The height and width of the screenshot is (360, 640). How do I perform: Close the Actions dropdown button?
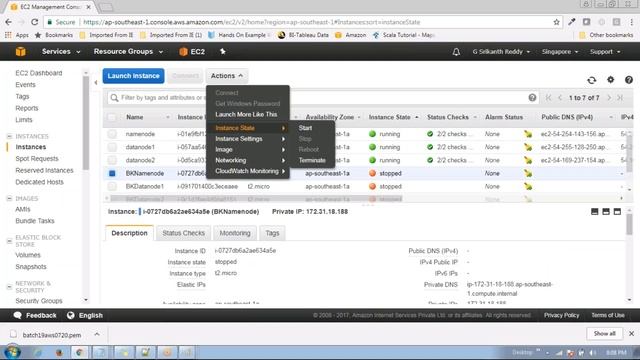click(227, 76)
